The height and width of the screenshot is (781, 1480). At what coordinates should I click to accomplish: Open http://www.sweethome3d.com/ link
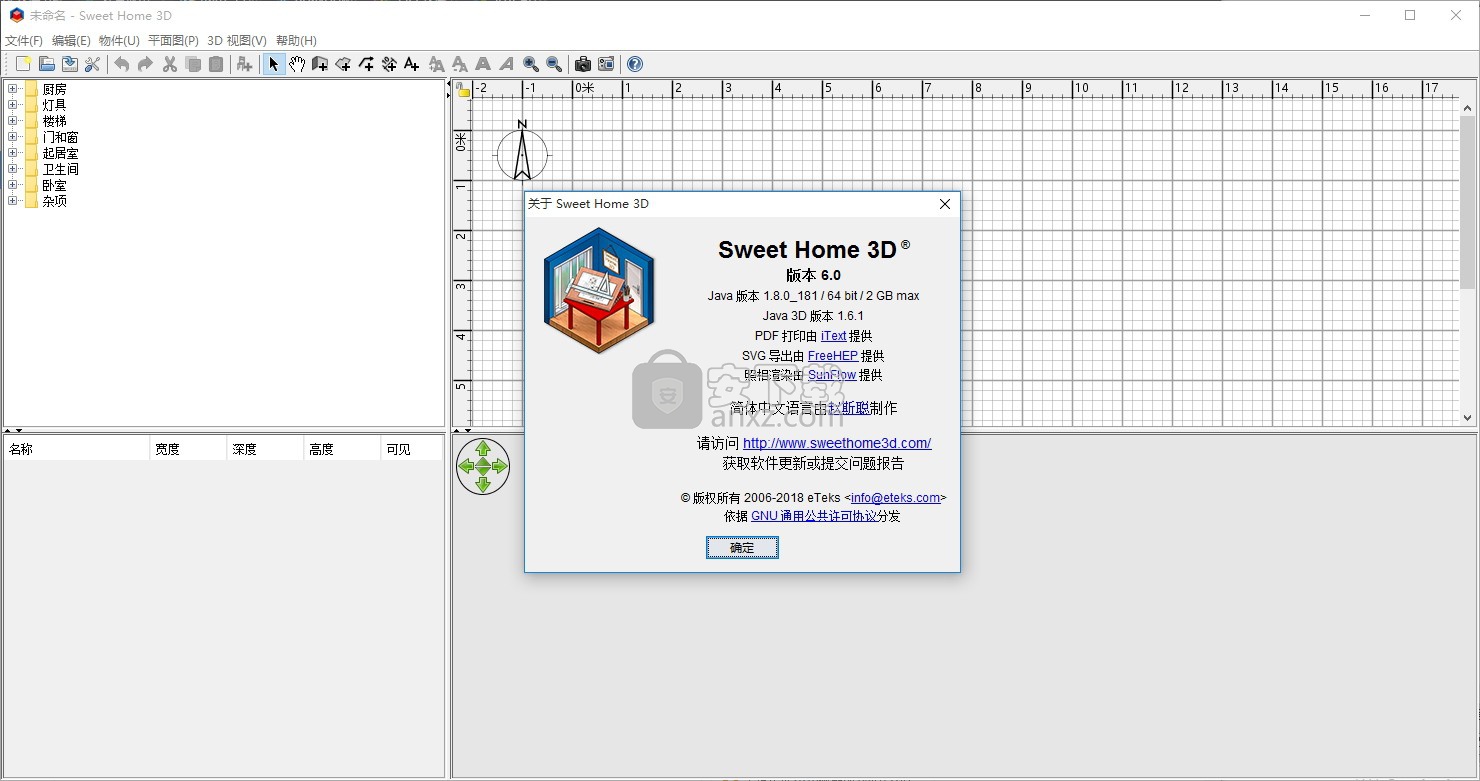click(837, 443)
